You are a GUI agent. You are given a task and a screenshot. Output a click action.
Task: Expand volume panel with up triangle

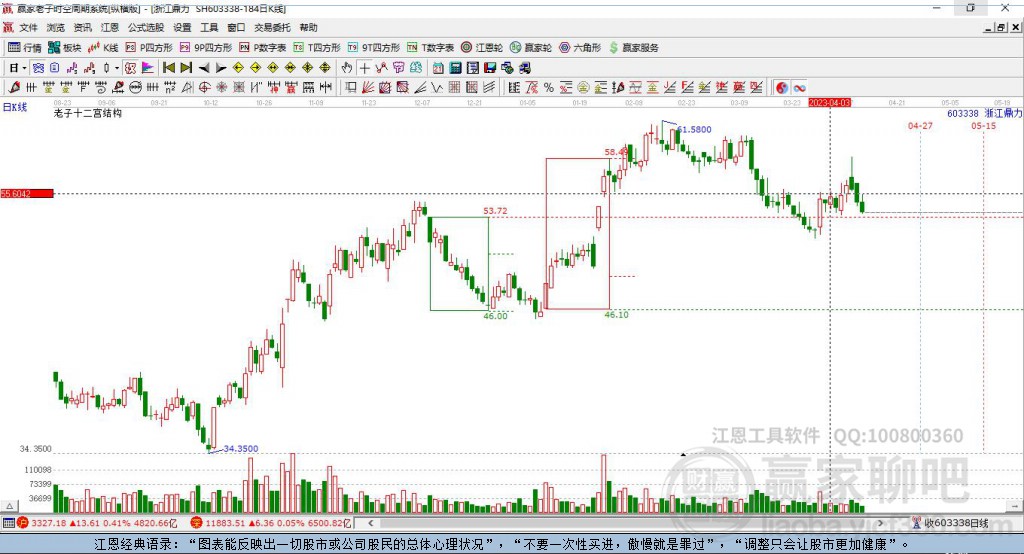point(9,506)
